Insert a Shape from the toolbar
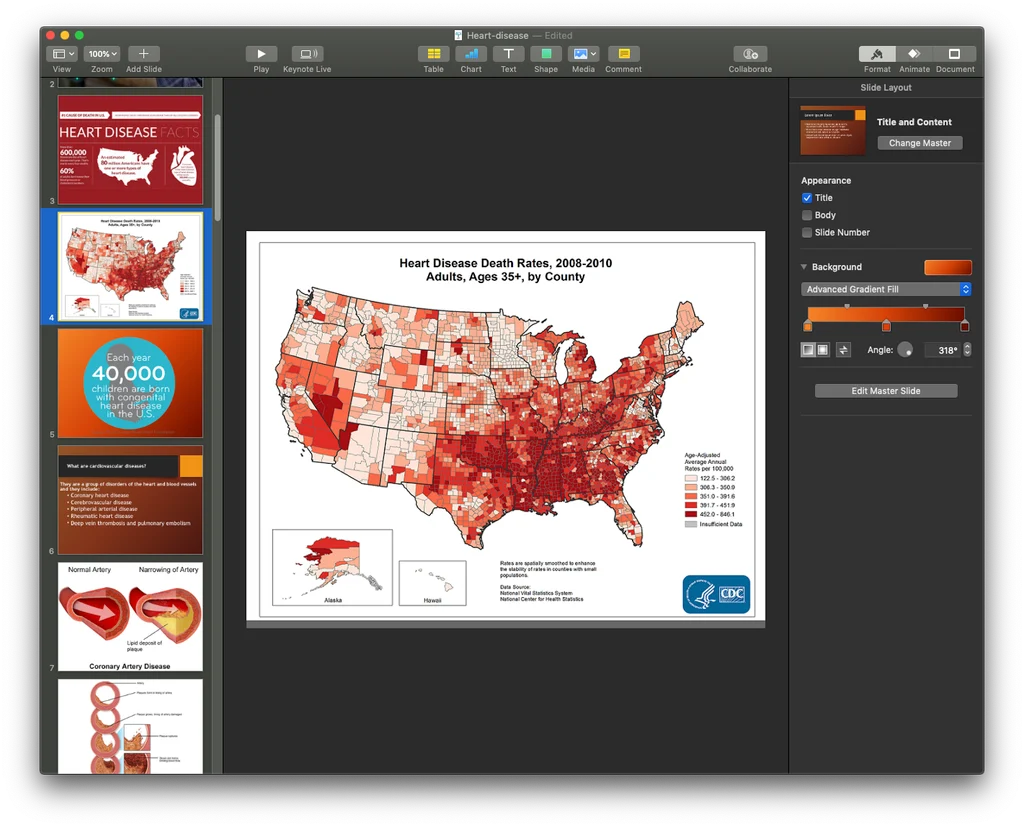Viewport: 1024px width, 827px height. (546, 54)
